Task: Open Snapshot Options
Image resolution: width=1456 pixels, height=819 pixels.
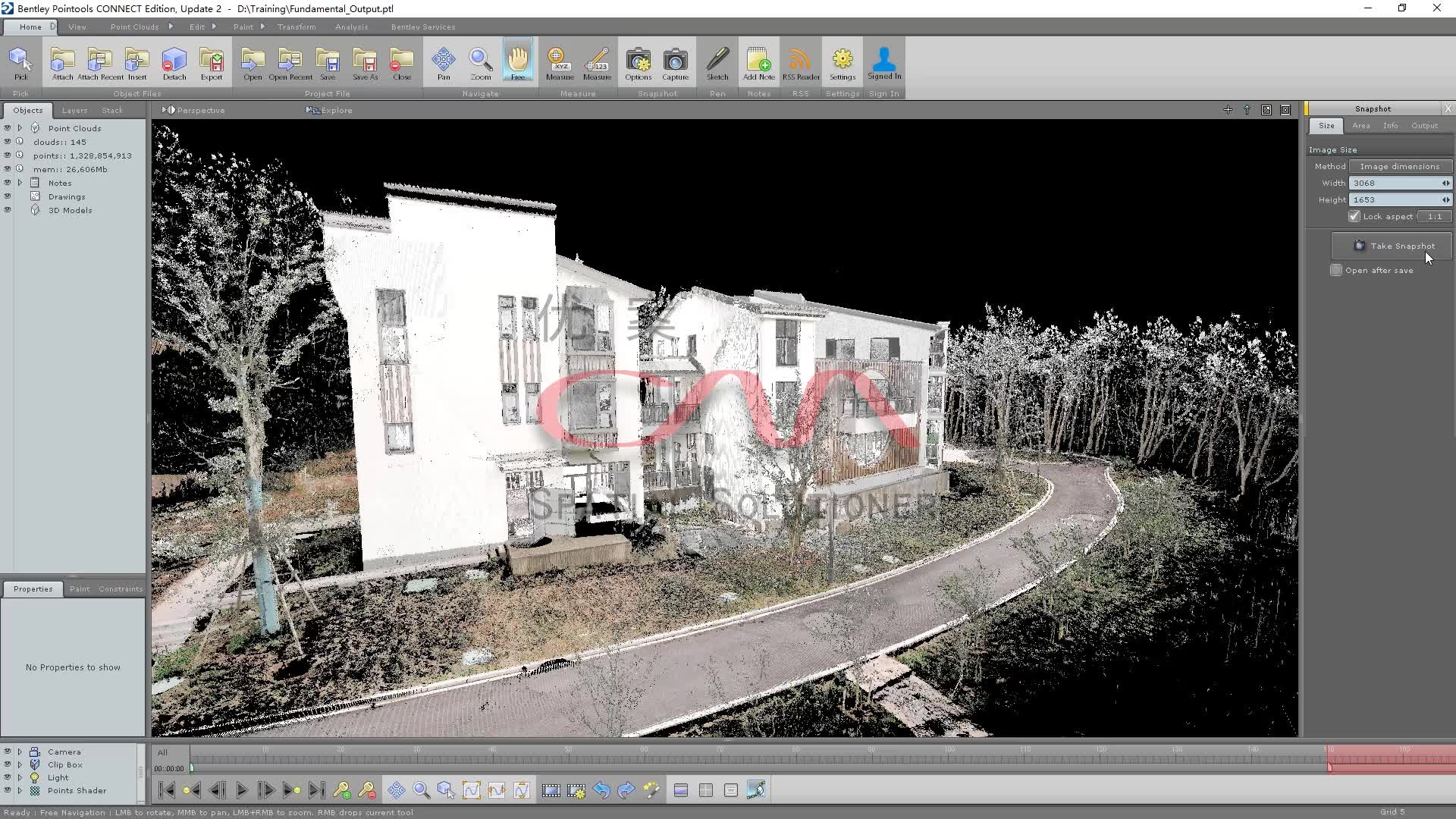Action: coord(638,64)
